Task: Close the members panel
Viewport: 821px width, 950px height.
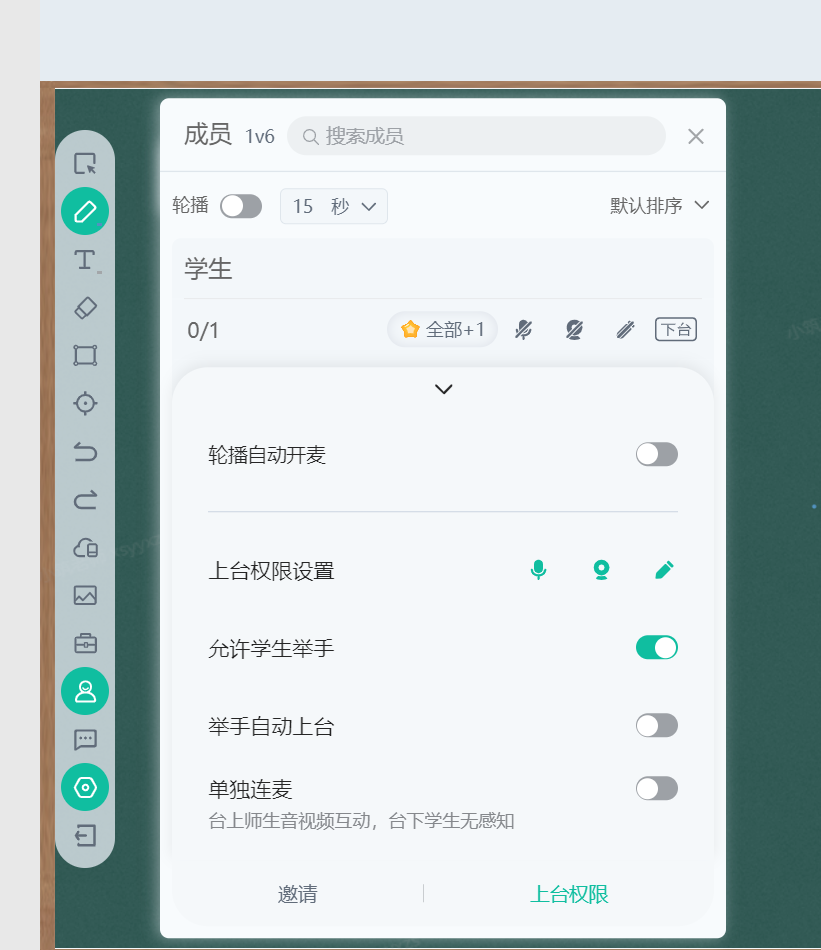Action: point(696,136)
